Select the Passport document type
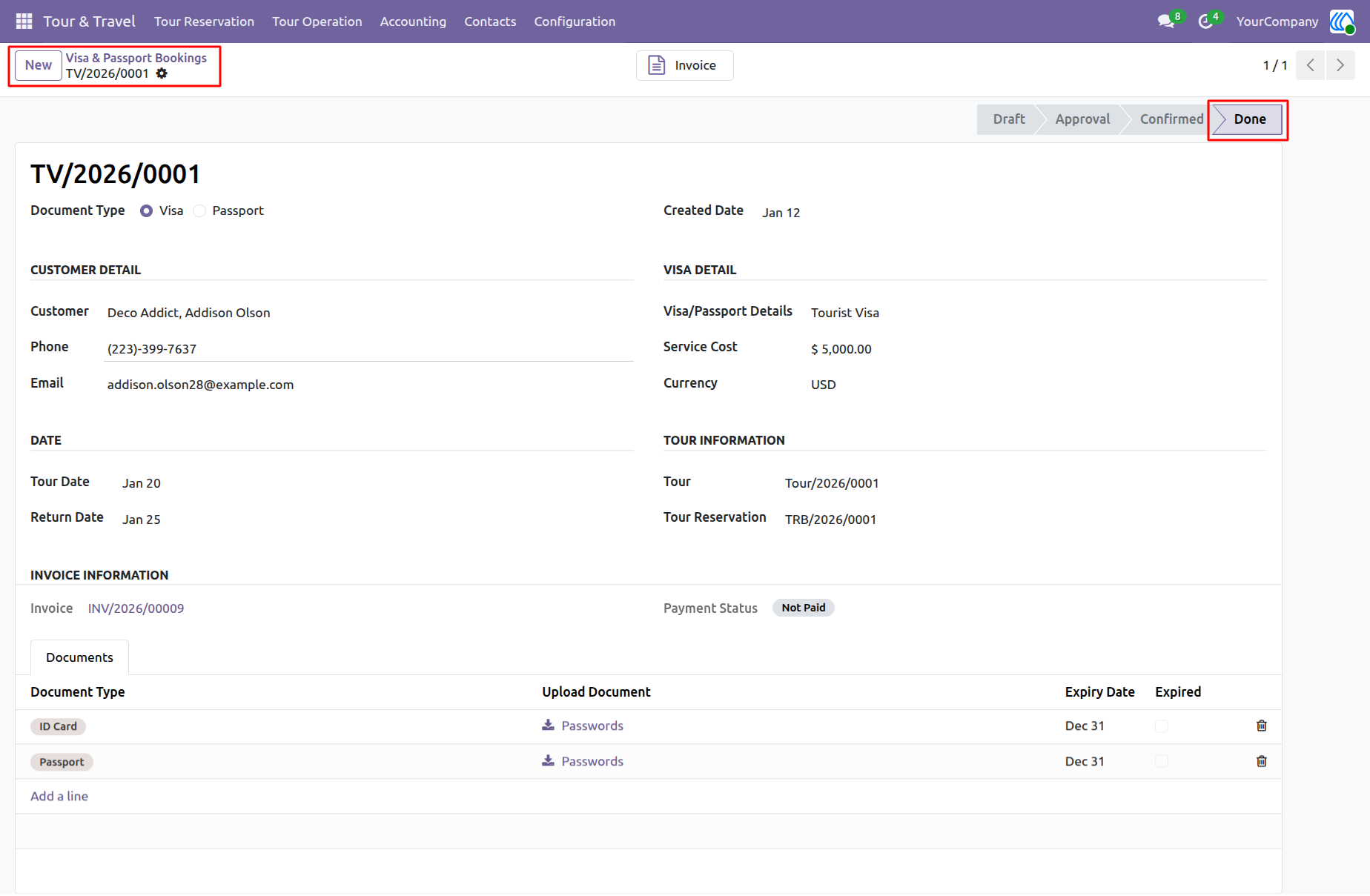Image resolution: width=1370 pixels, height=896 pixels. point(199,211)
